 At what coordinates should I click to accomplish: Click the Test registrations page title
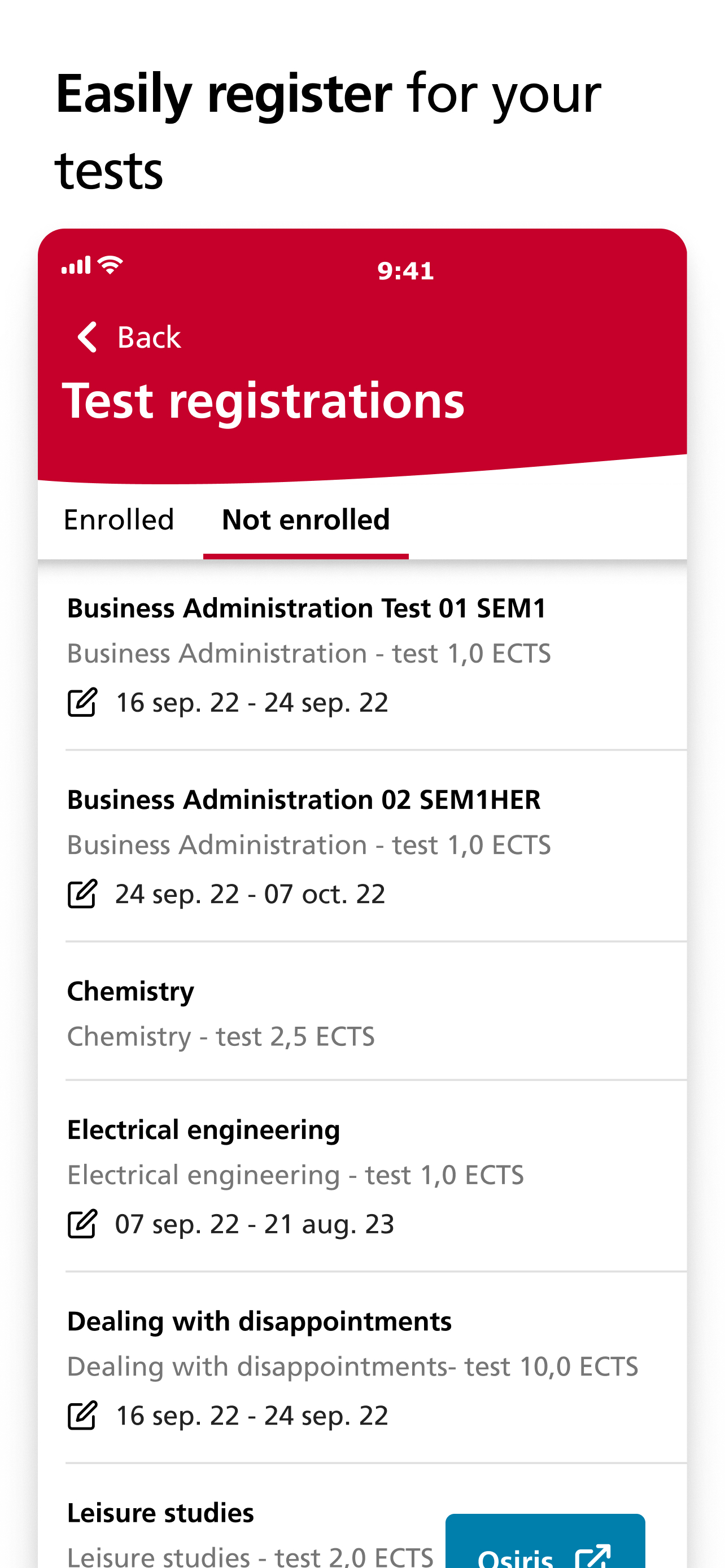[264, 401]
